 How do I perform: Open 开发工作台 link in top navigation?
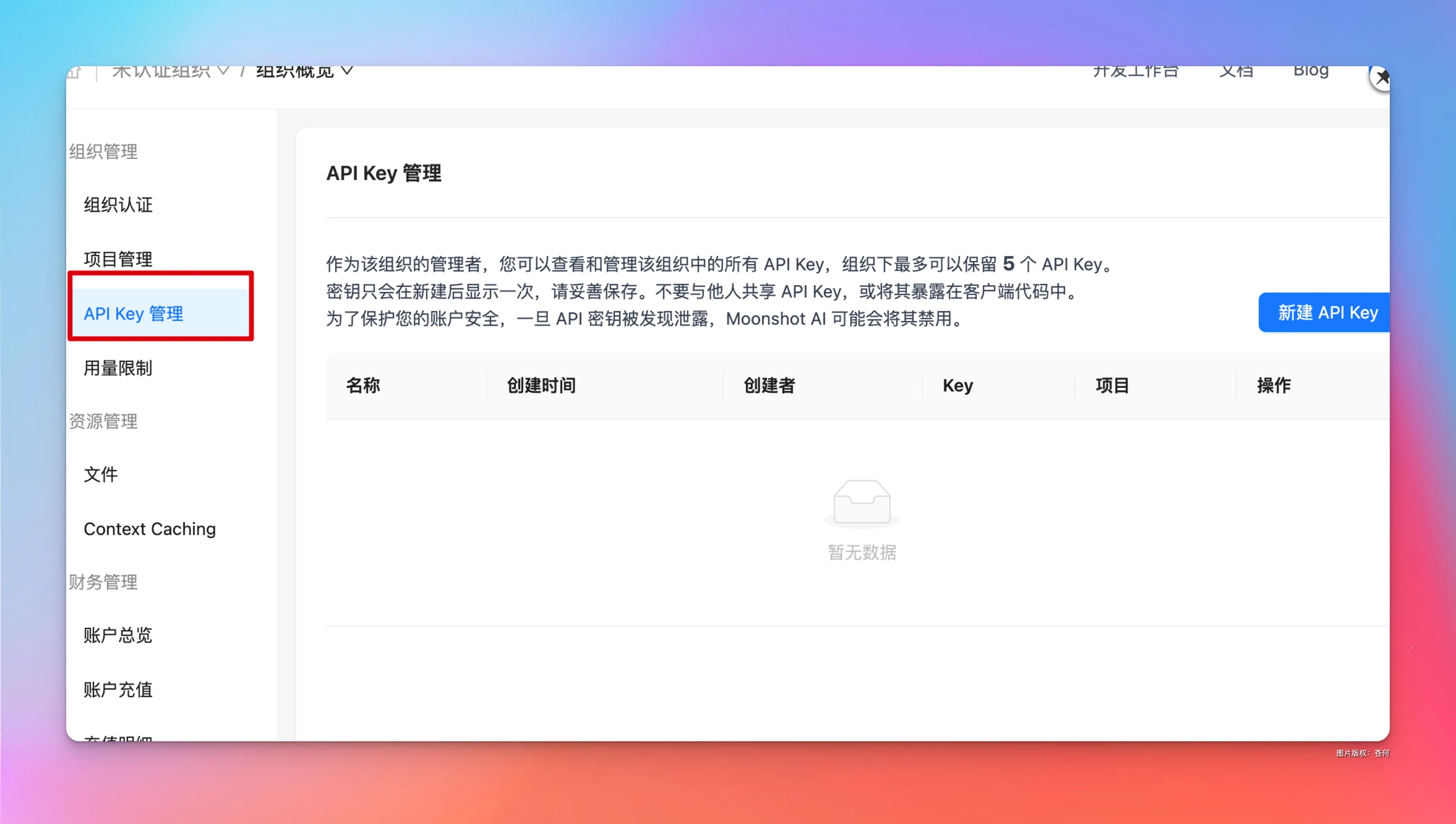[x=1136, y=72]
